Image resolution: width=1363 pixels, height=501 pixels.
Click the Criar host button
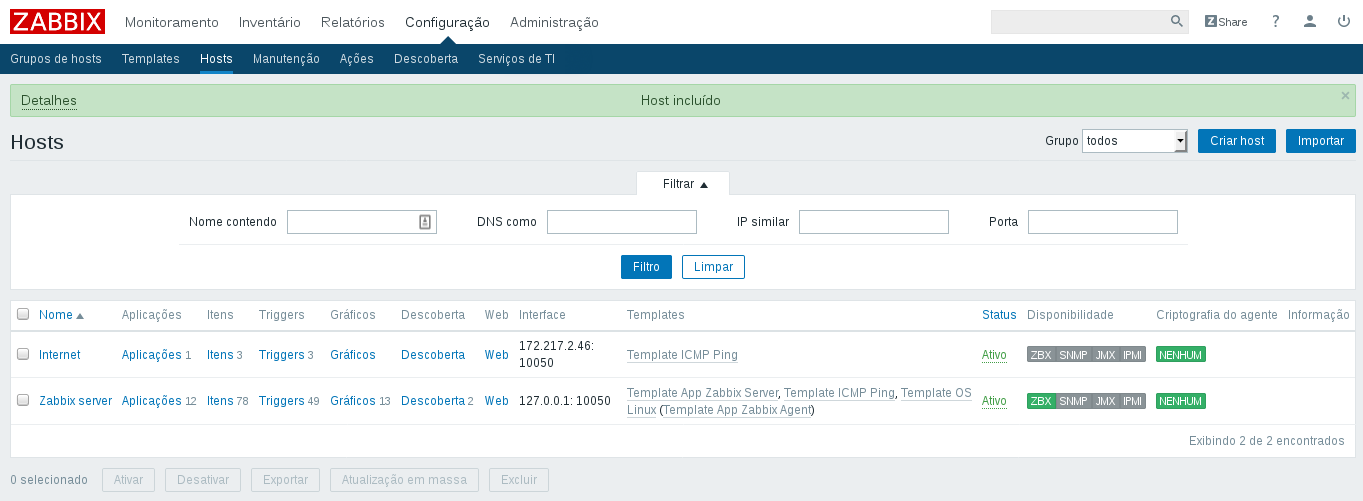(1236, 141)
